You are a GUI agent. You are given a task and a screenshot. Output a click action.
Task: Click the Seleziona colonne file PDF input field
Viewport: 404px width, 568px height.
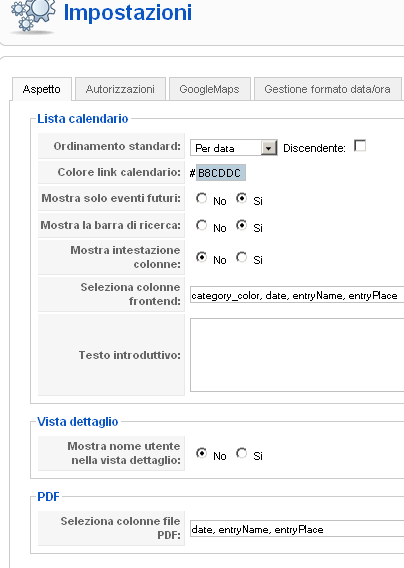point(297,529)
